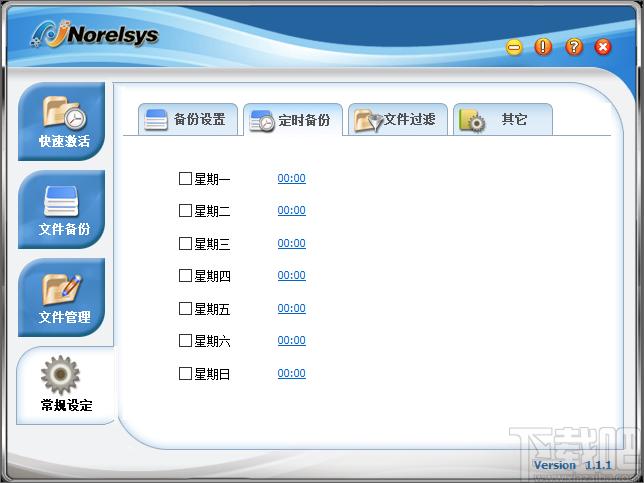This screenshot has width=644, height=483.
Task: Change the 星期六 00:00 backup time
Action: [292, 340]
